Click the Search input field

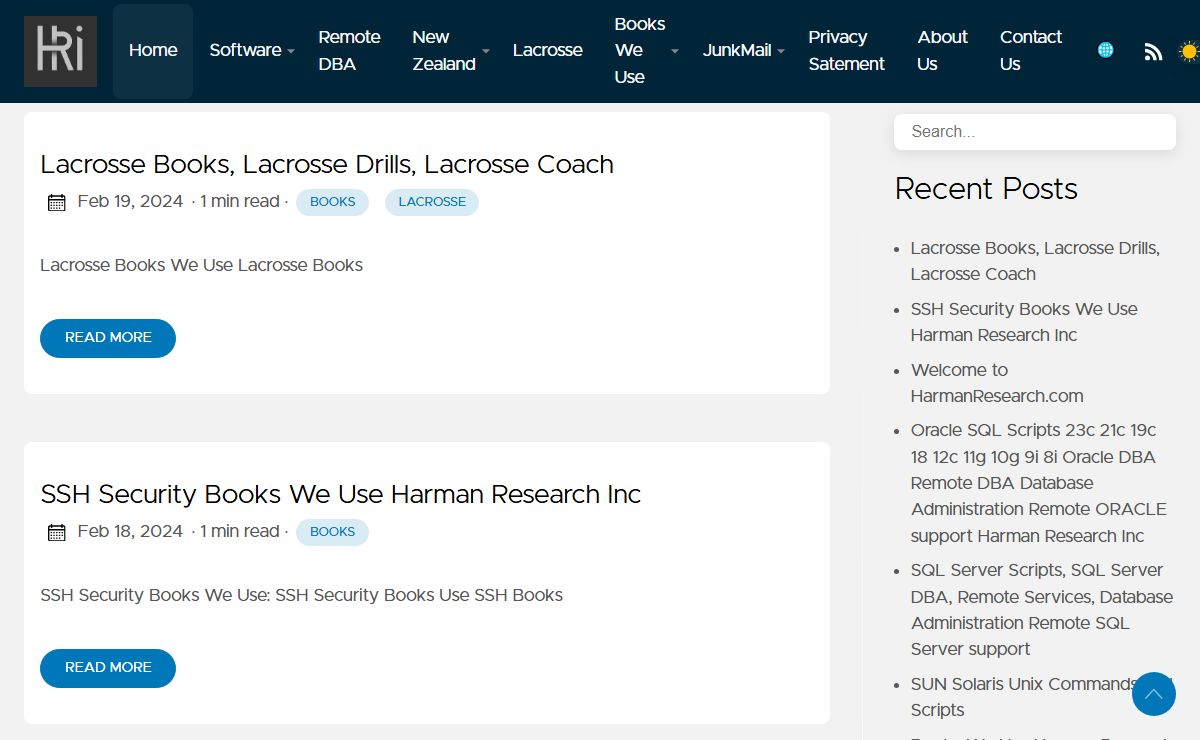(1034, 132)
